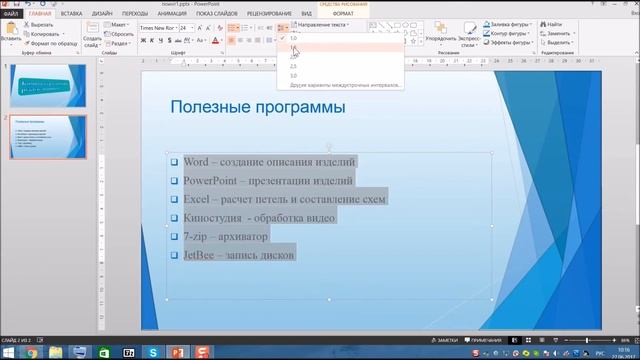The height and width of the screenshot is (360, 640).
Task: Open the font name Times New Roman dropdown
Action: tap(176, 28)
